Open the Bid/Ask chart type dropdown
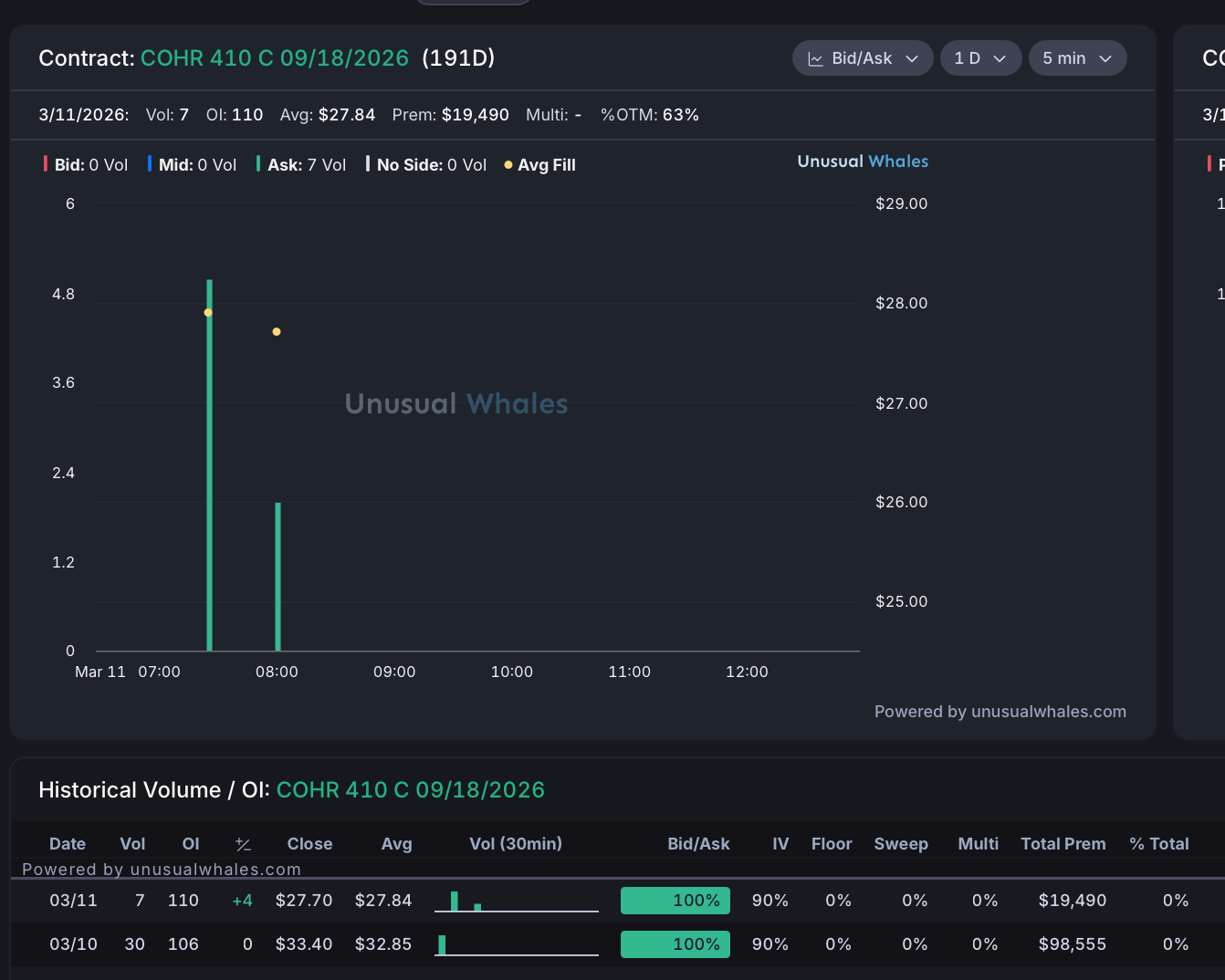Viewport: 1225px width, 980px height. (863, 58)
